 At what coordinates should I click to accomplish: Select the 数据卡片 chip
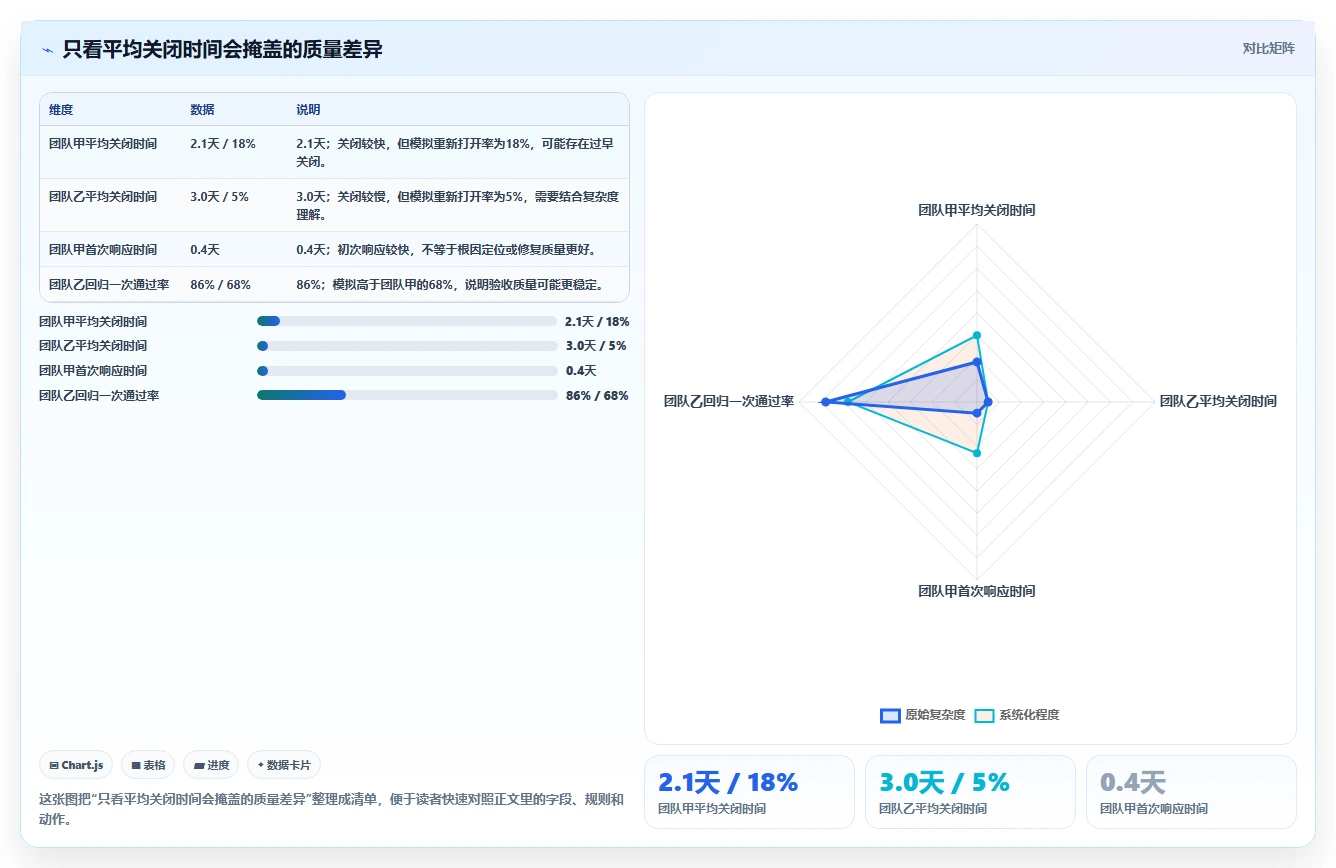(284, 765)
